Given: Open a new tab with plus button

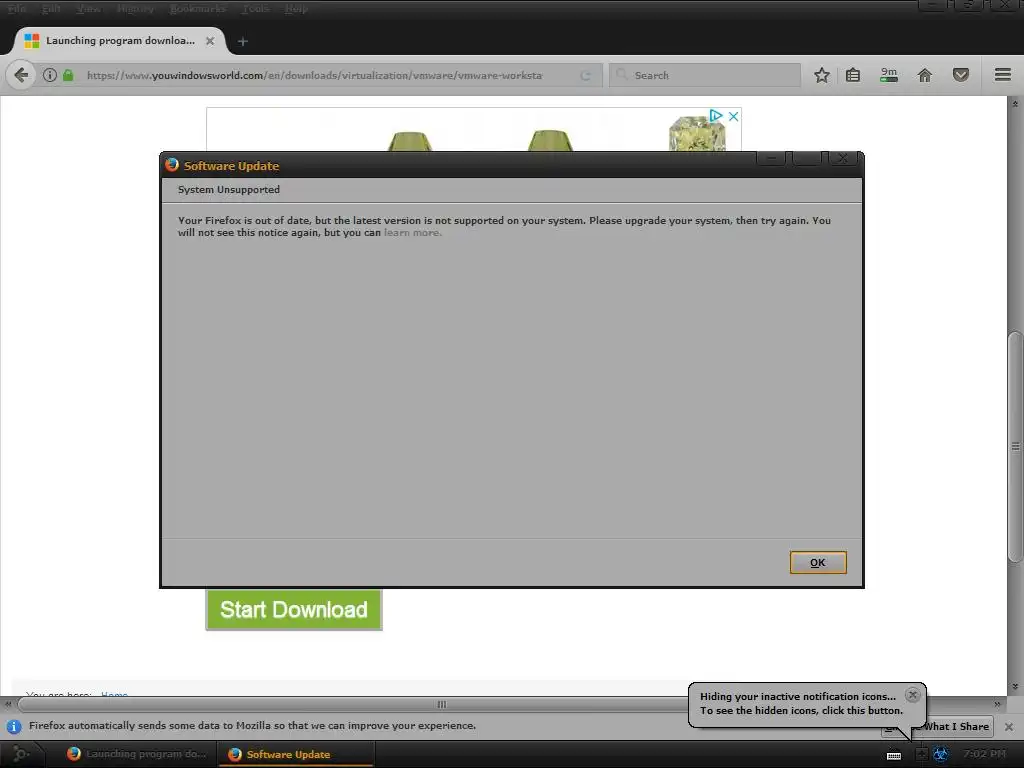Looking at the screenshot, I should point(242,41).
